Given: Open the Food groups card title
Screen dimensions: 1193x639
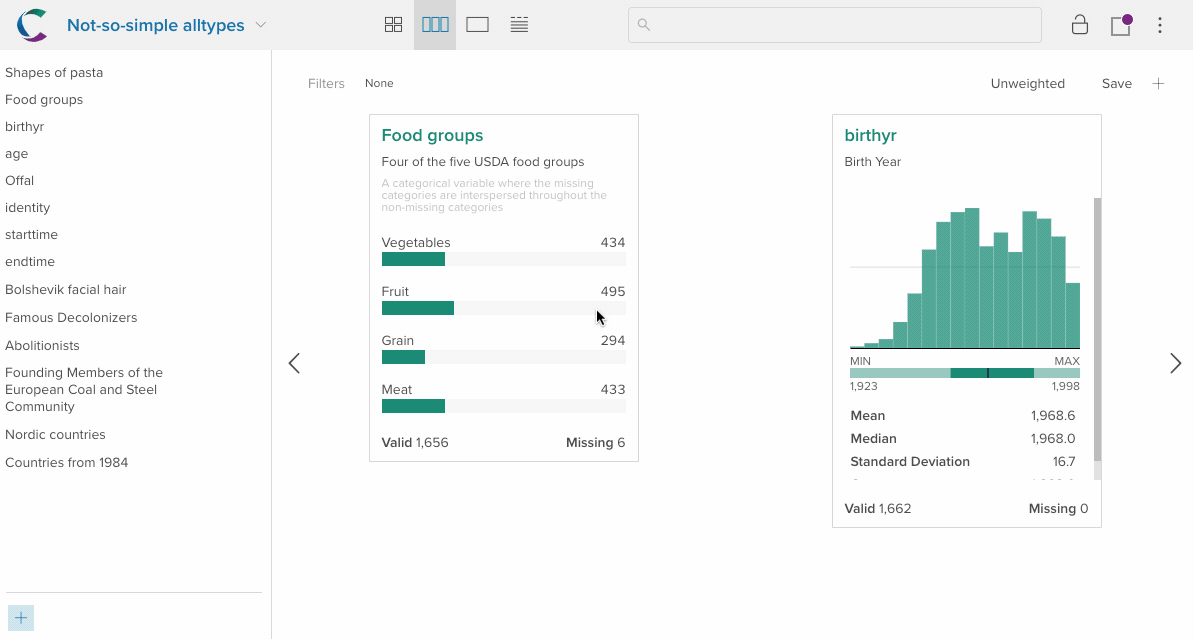Looking at the screenshot, I should pos(432,136).
